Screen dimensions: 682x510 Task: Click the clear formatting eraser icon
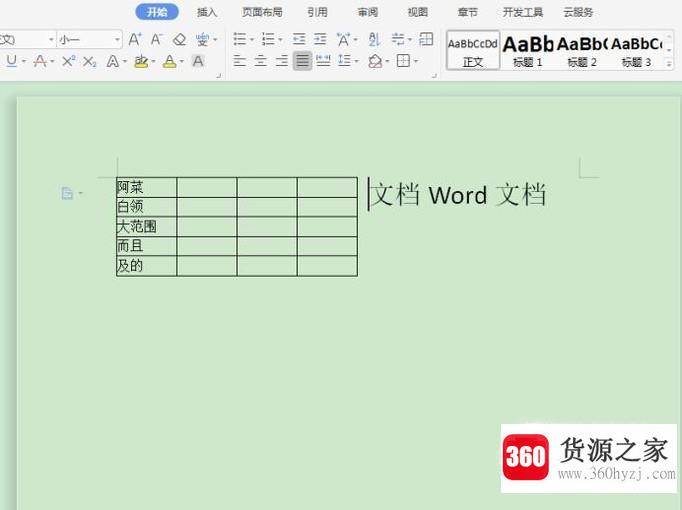click(179, 40)
